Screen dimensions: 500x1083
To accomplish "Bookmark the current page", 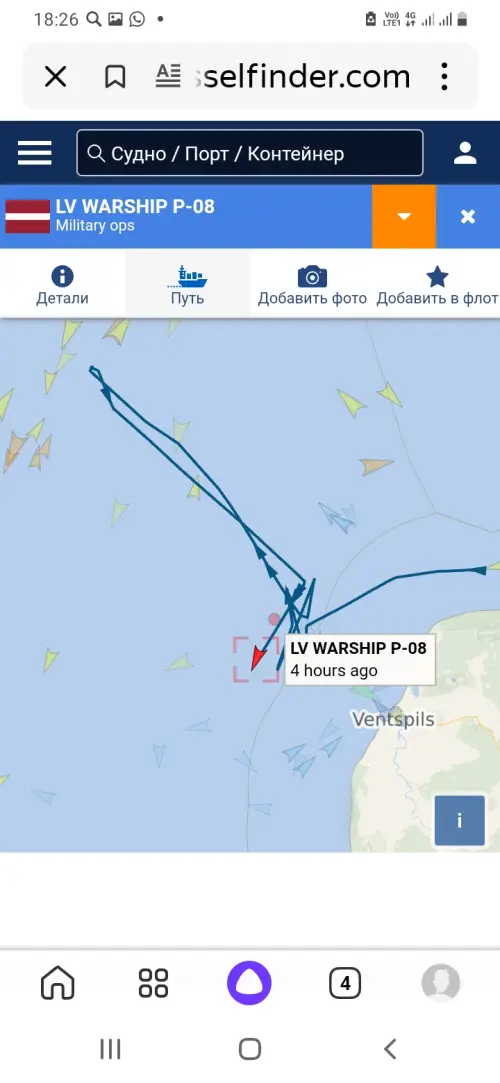I will coord(115,77).
